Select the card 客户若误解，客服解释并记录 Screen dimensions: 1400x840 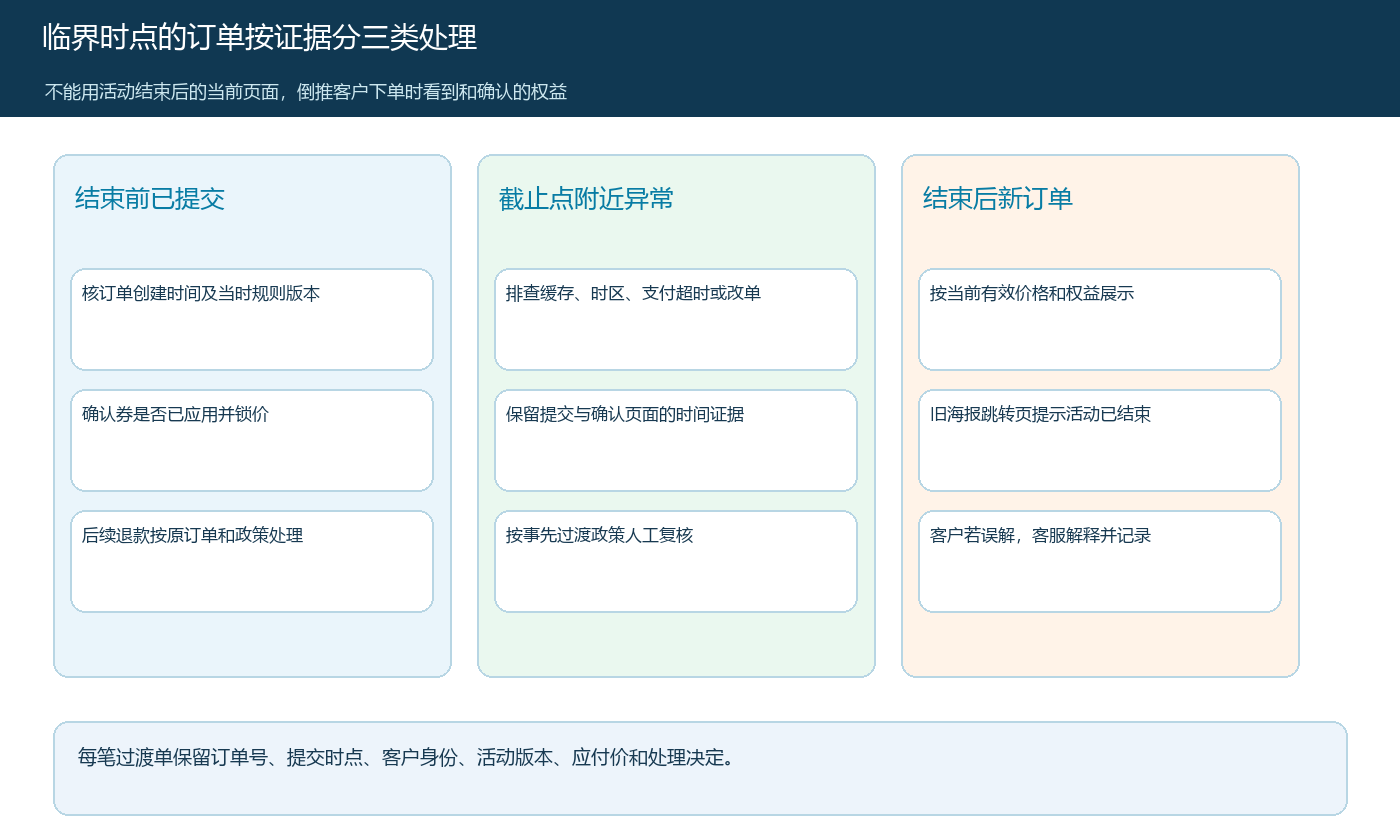(1100, 561)
